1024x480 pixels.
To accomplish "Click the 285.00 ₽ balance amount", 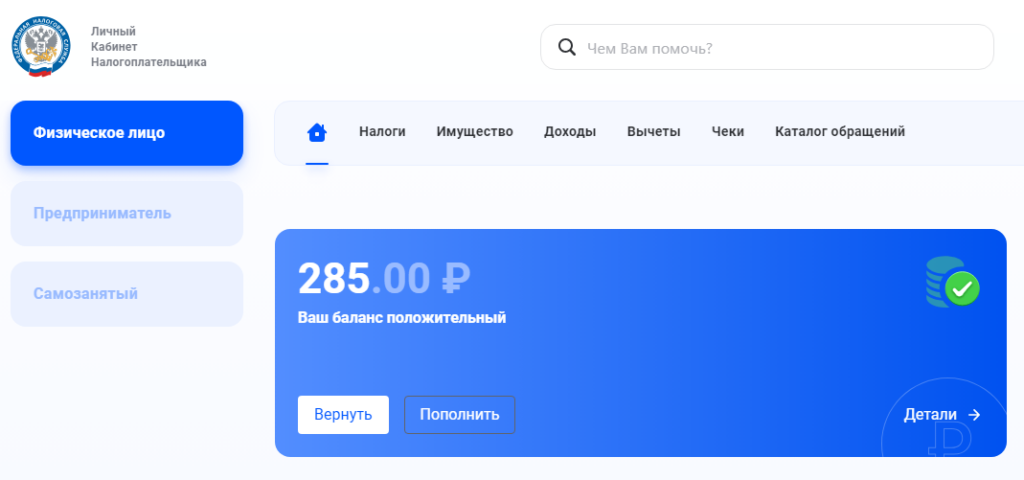I will 384,279.
